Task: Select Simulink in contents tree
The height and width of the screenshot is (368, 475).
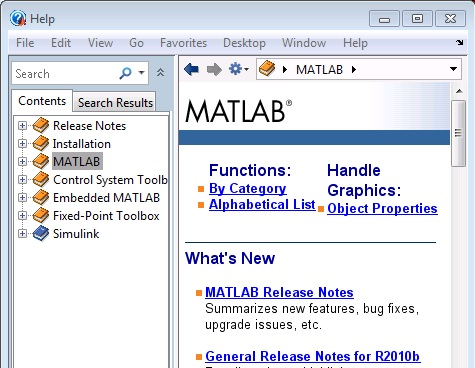Action: pyautogui.click(x=76, y=234)
